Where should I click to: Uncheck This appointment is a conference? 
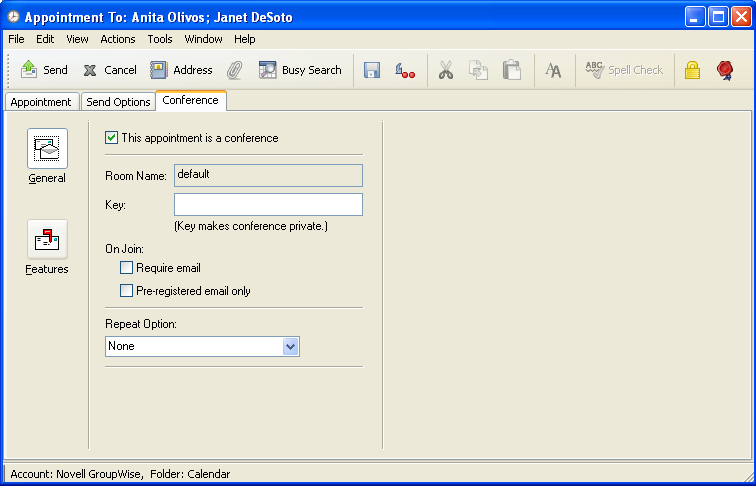pyautogui.click(x=111, y=138)
